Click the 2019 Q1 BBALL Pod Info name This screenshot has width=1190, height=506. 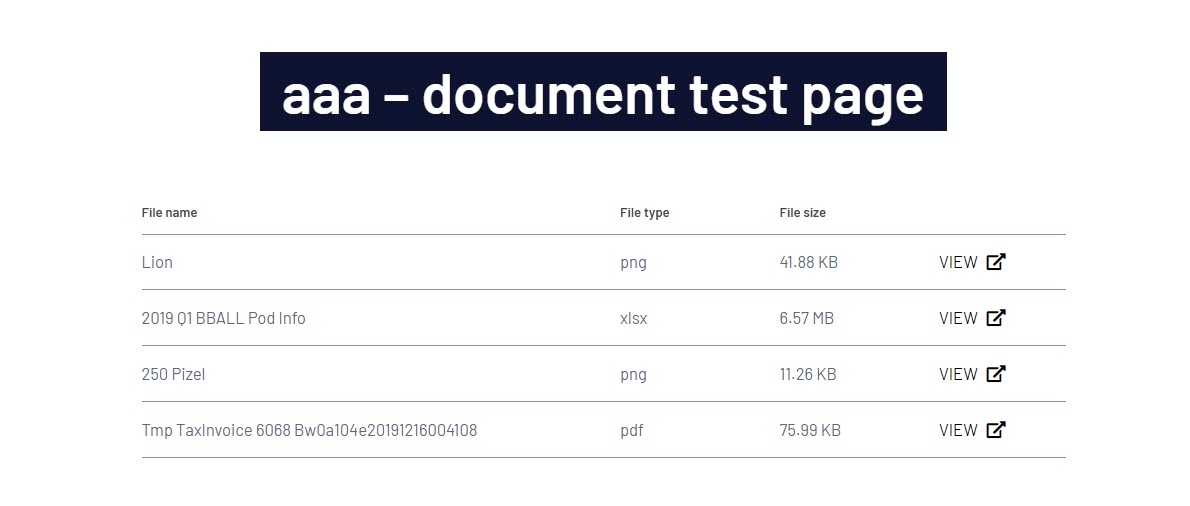[x=224, y=319]
